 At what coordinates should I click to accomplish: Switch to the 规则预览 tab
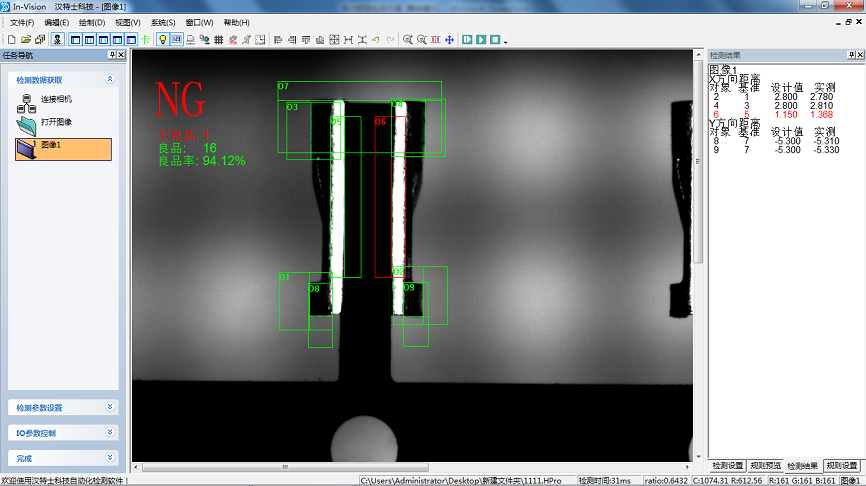(765, 466)
